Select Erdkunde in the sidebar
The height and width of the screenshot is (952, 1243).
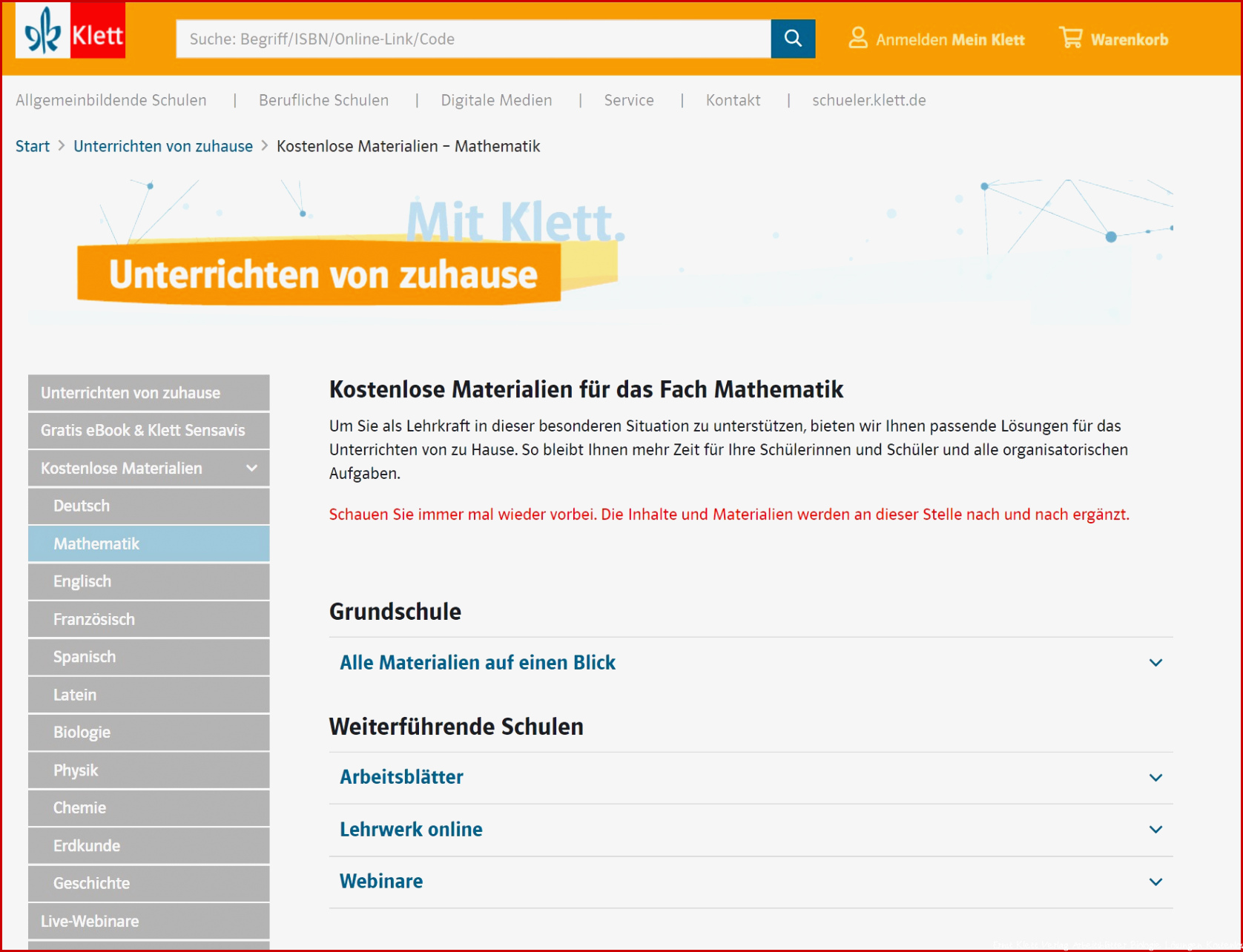(148, 846)
